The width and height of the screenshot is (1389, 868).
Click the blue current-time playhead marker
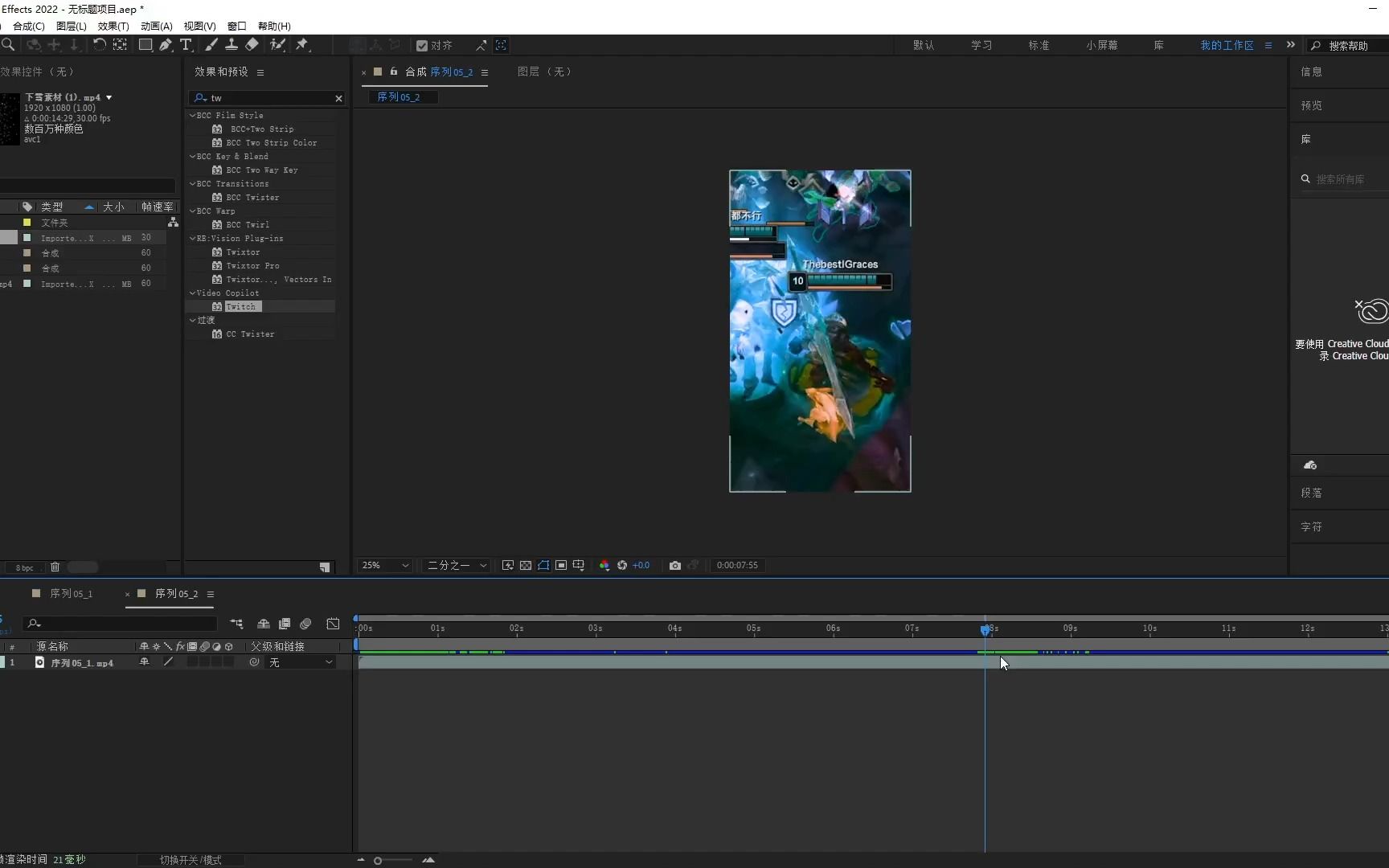pyautogui.click(x=985, y=629)
